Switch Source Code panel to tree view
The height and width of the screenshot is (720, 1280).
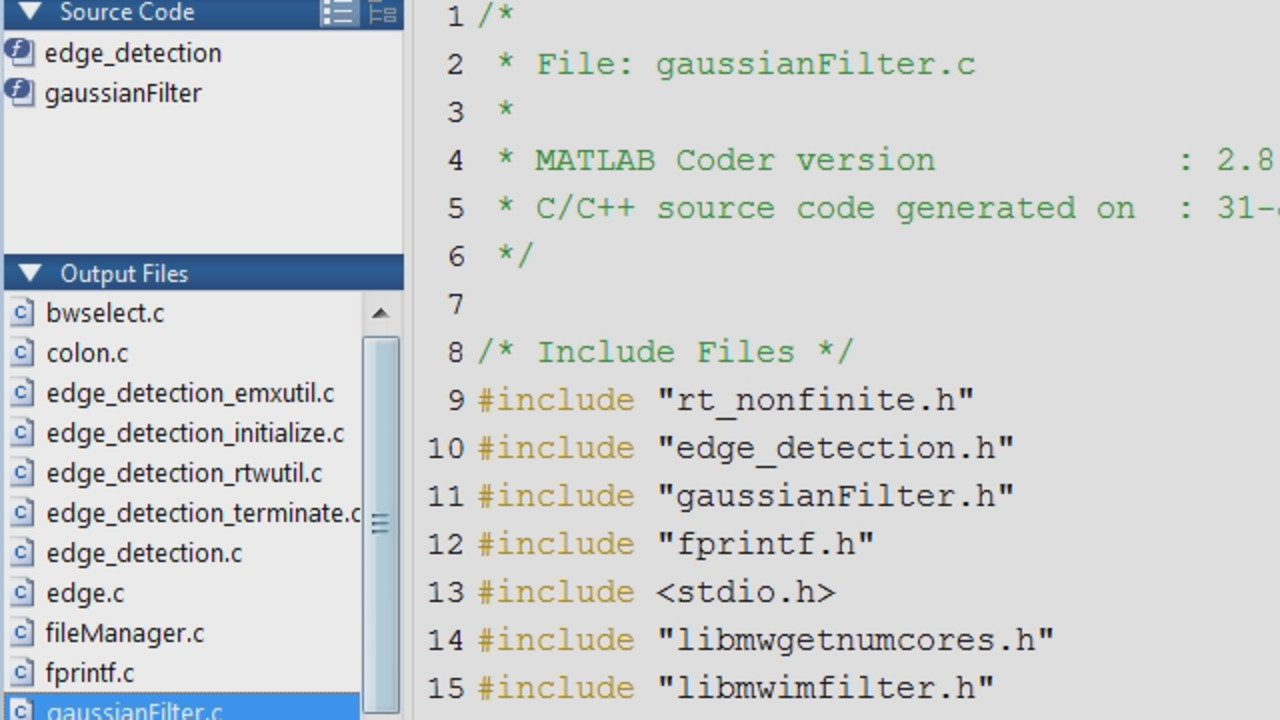click(383, 13)
